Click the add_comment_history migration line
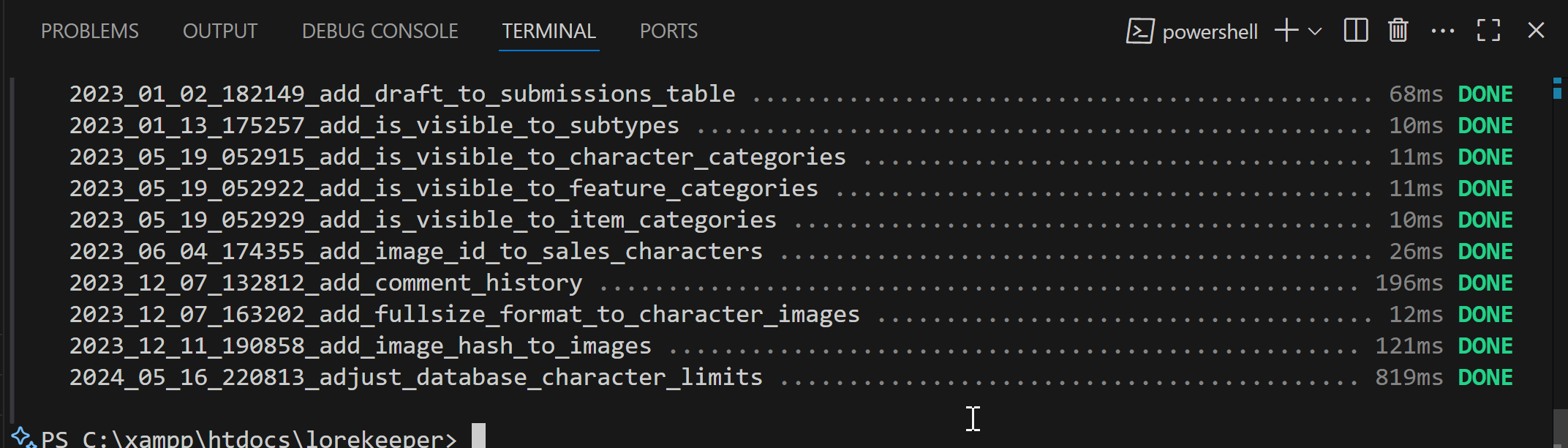 [325, 283]
